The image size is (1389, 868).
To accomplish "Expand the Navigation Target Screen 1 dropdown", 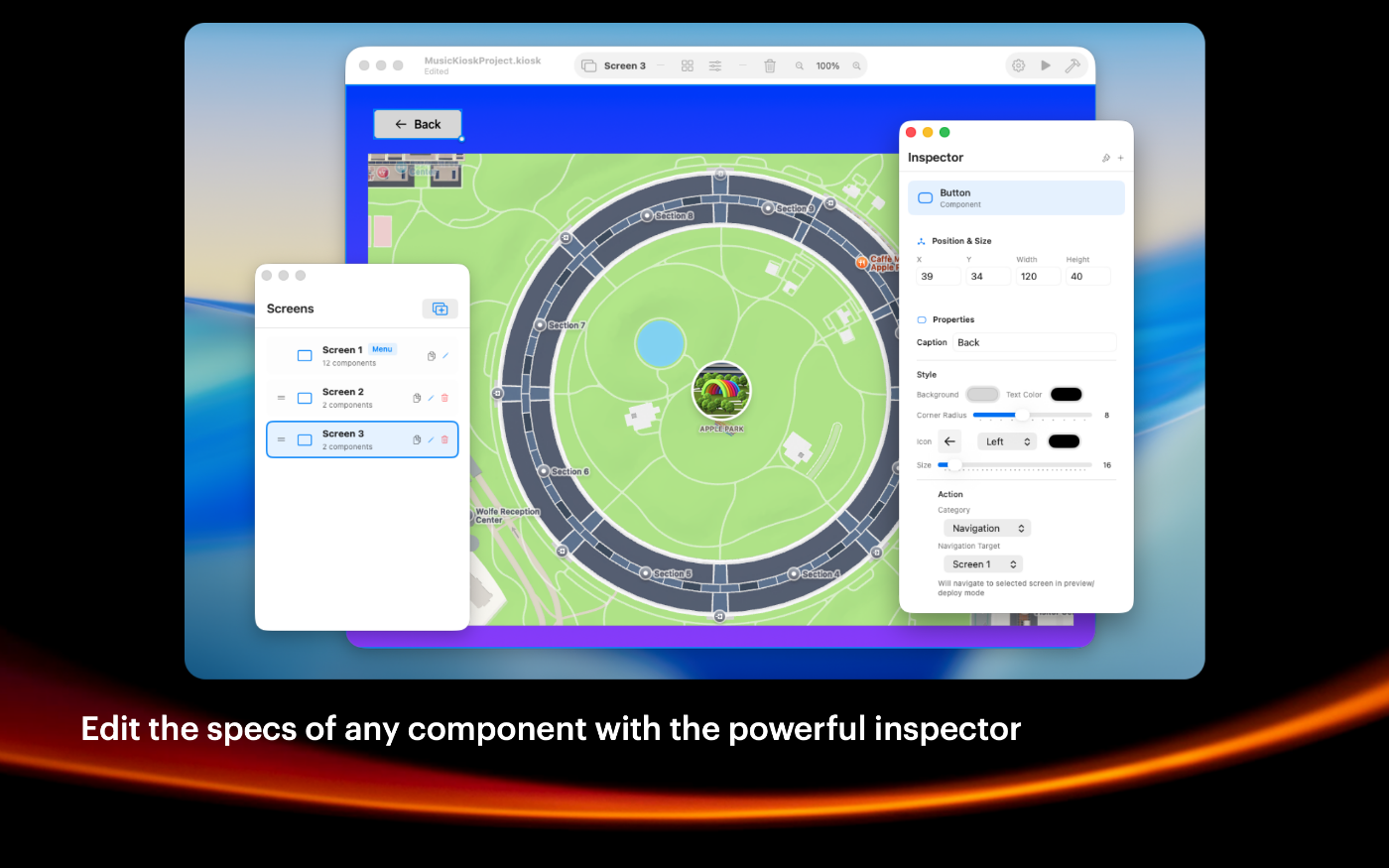I will tap(982, 564).
